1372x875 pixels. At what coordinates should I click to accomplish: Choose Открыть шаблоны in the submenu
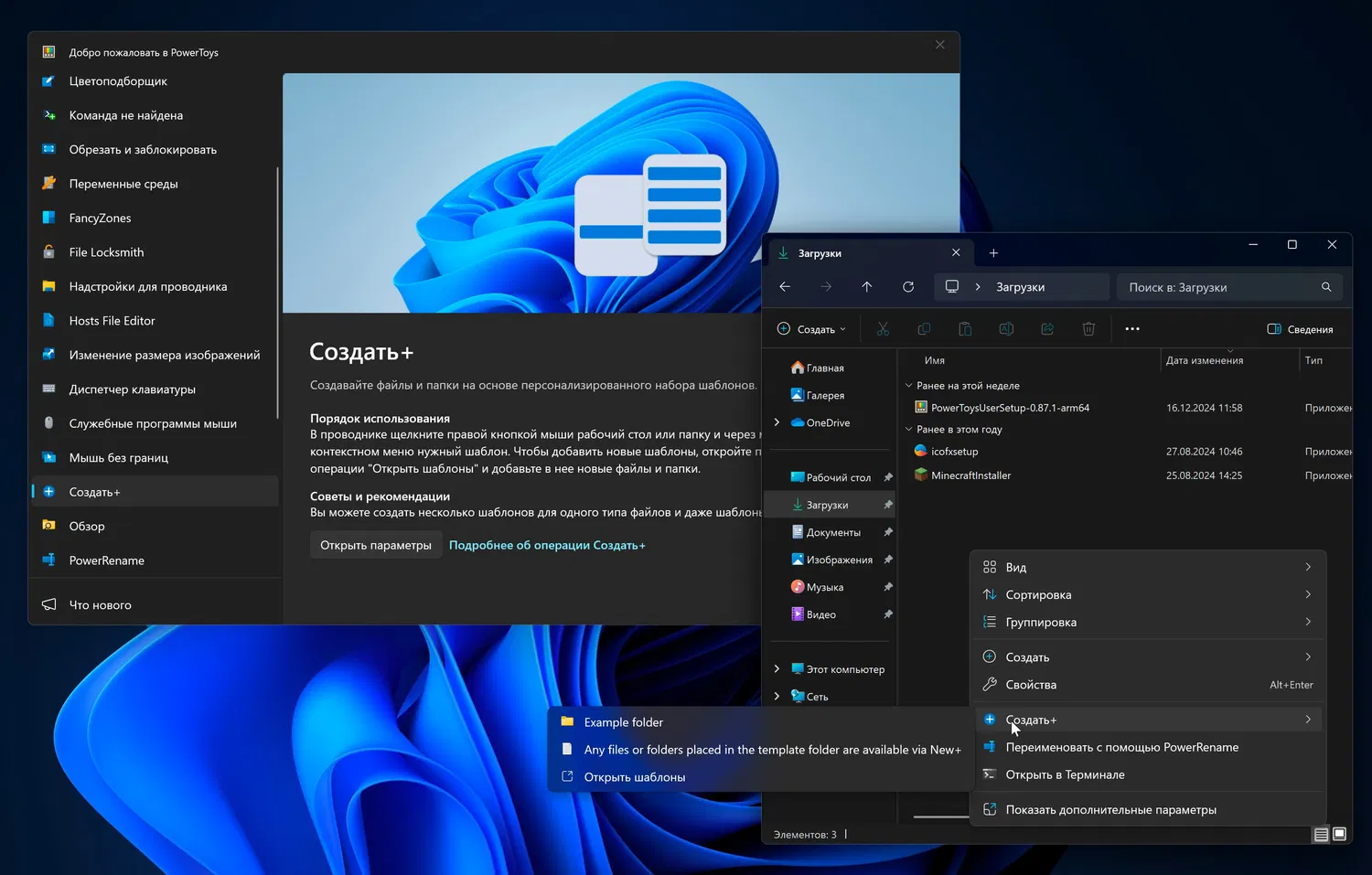(x=761, y=777)
